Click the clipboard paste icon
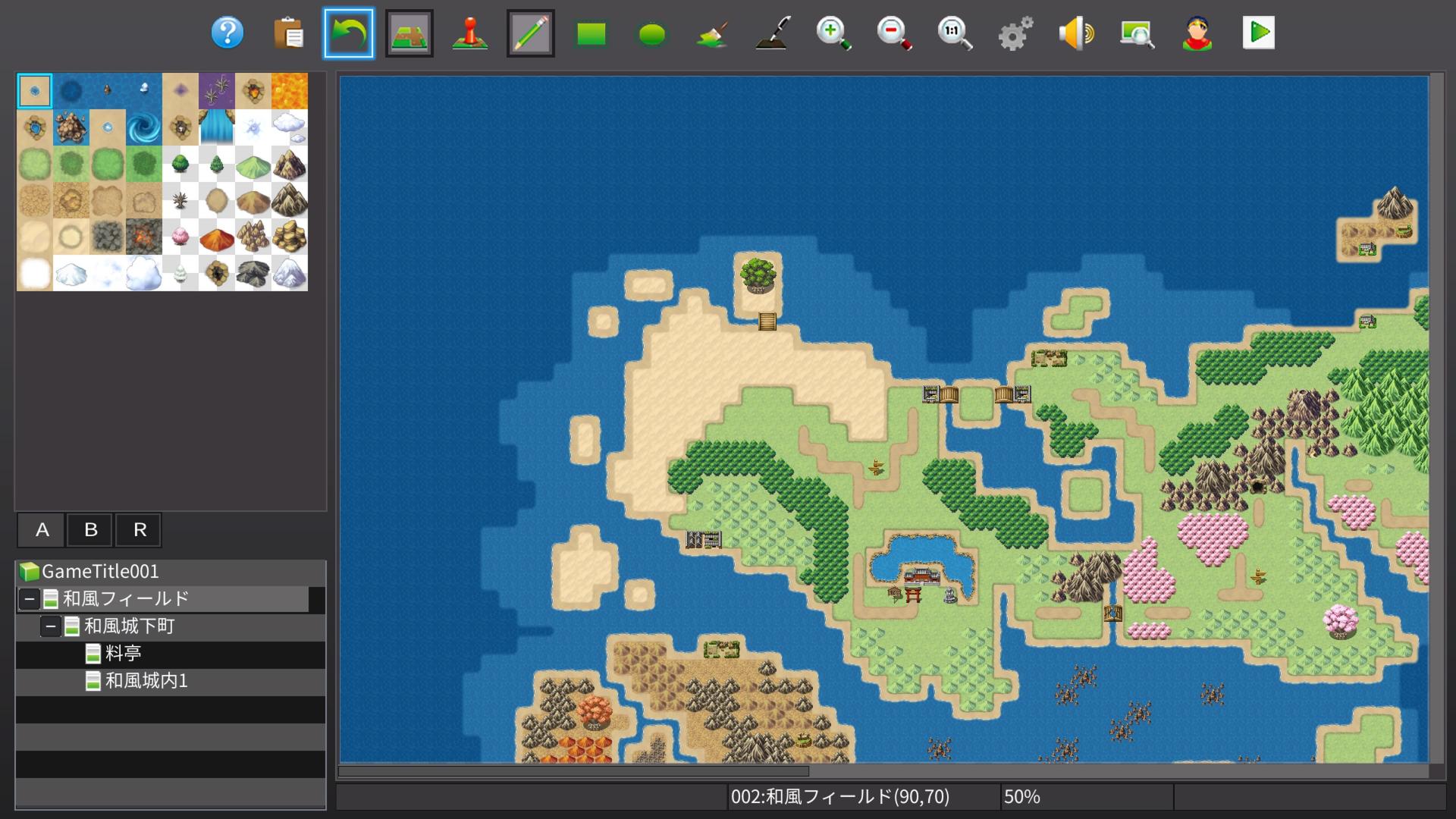This screenshot has width=1456, height=819. click(288, 33)
